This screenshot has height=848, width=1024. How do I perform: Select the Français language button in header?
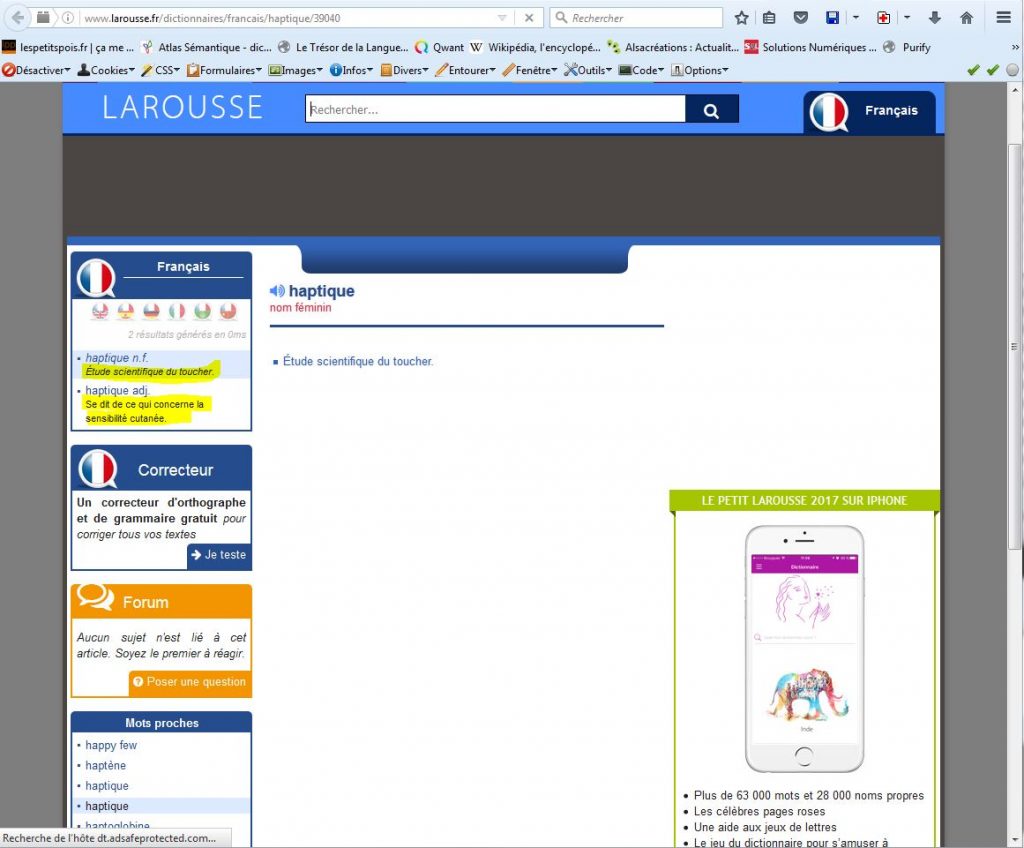pyautogui.click(x=869, y=112)
